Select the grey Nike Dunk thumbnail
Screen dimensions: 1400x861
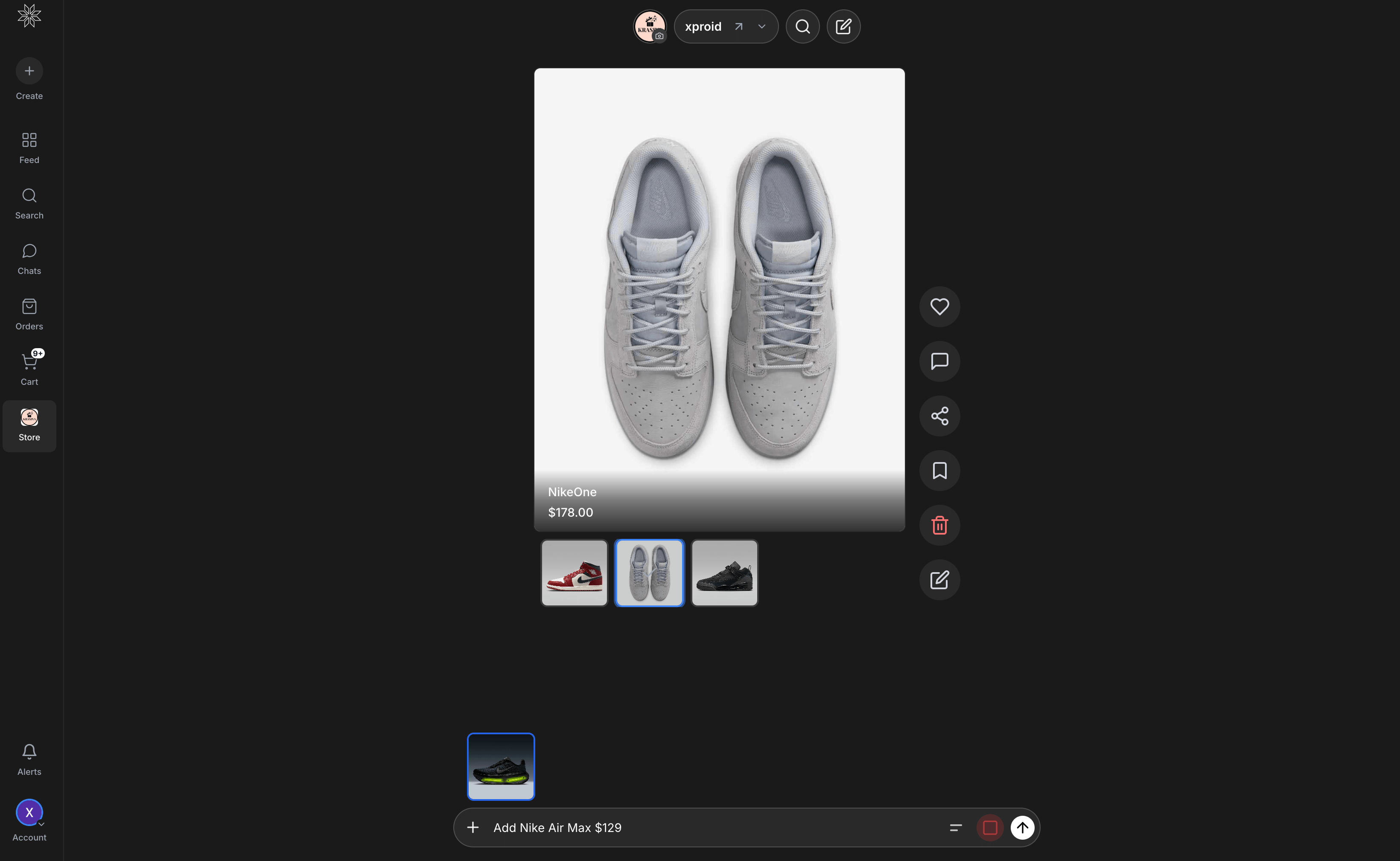click(649, 572)
